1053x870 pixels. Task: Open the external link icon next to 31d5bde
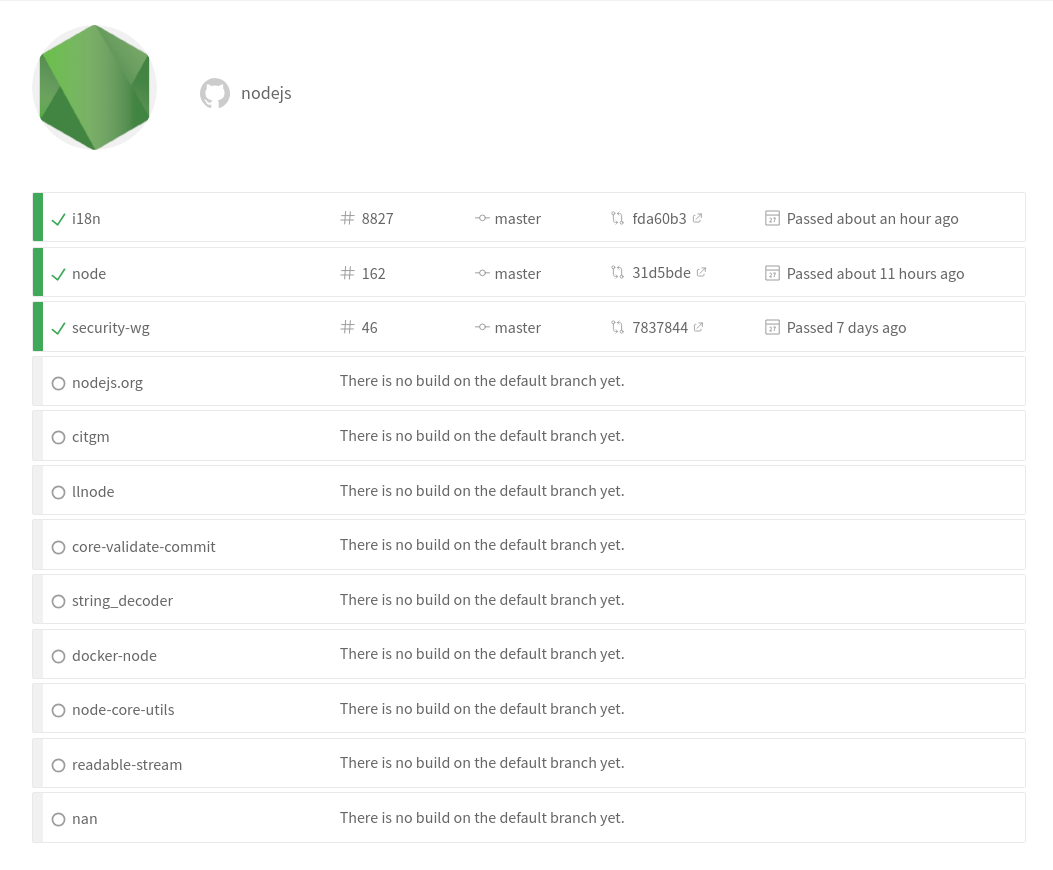701,272
